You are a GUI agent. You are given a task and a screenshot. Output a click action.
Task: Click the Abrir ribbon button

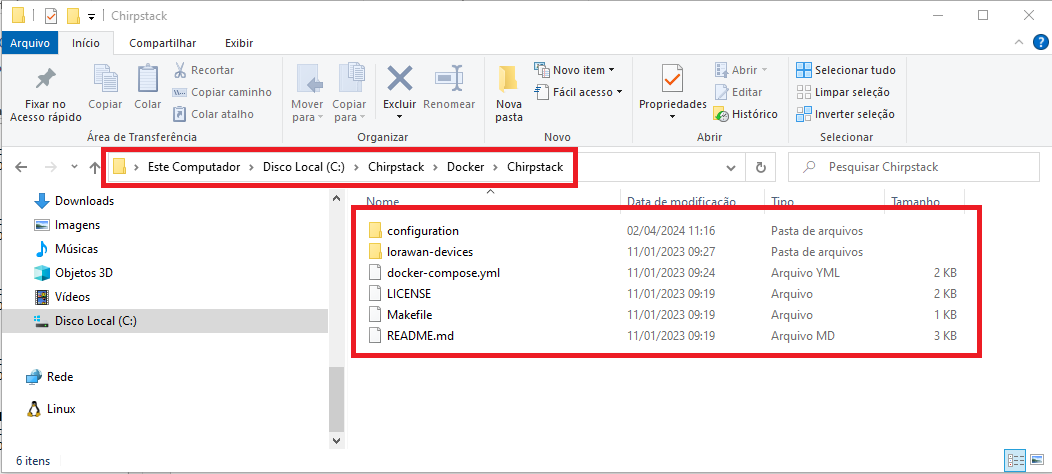pos(741,70)
